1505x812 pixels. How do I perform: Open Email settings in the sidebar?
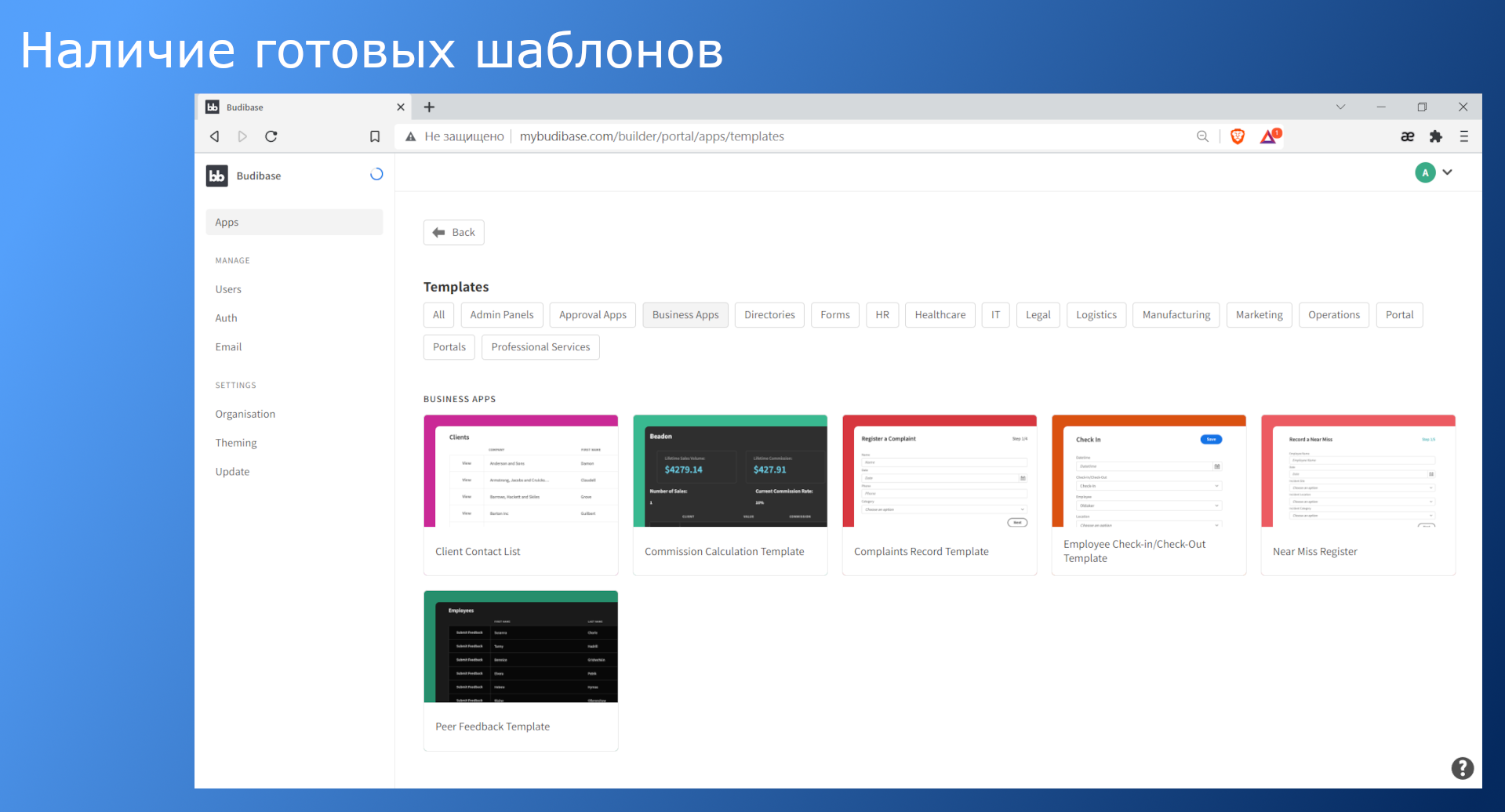(228, 347)
